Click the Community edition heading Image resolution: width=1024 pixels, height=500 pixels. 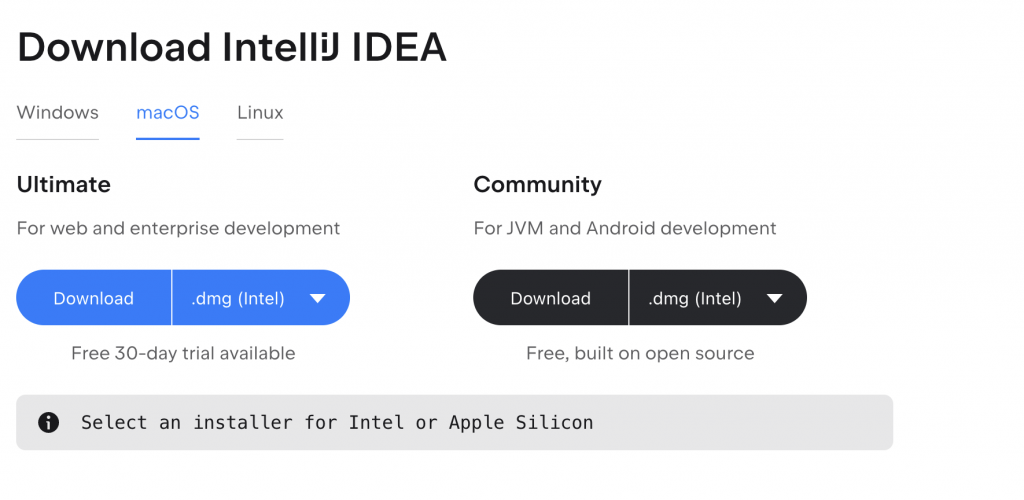[x=538, y=185]
